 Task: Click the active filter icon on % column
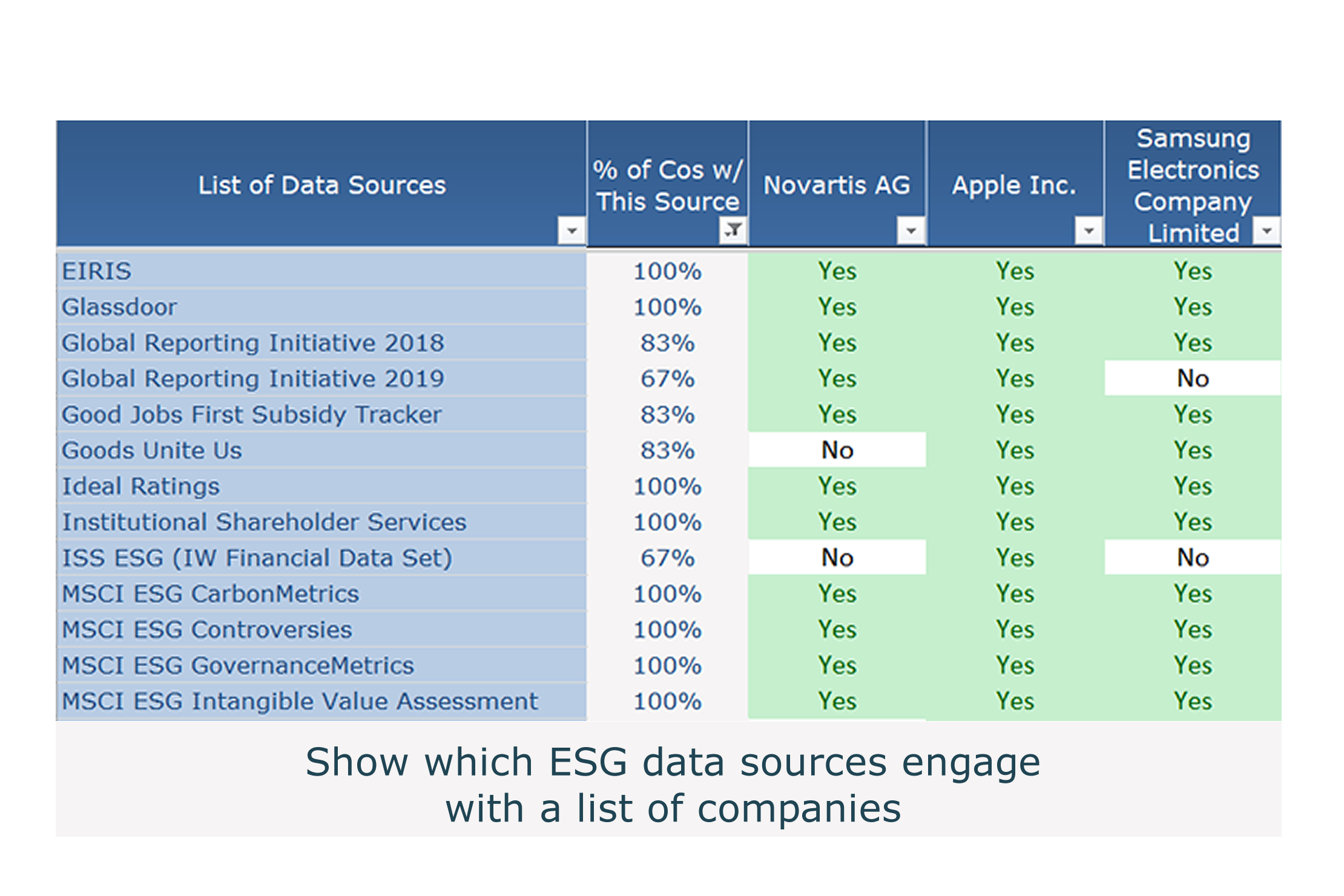pos(733,230)
